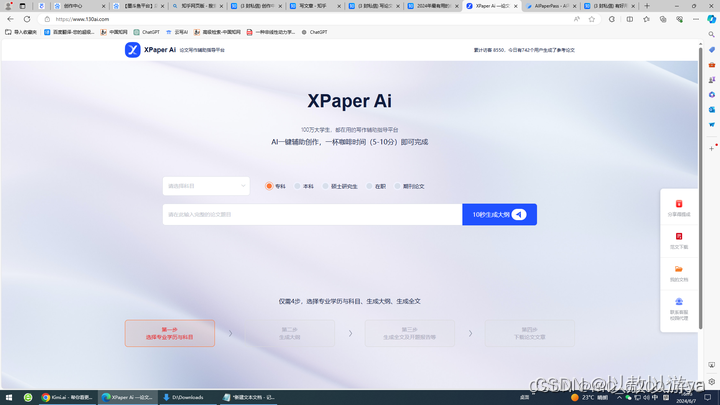Open 中国知网 bookmark

pos(113,32)
